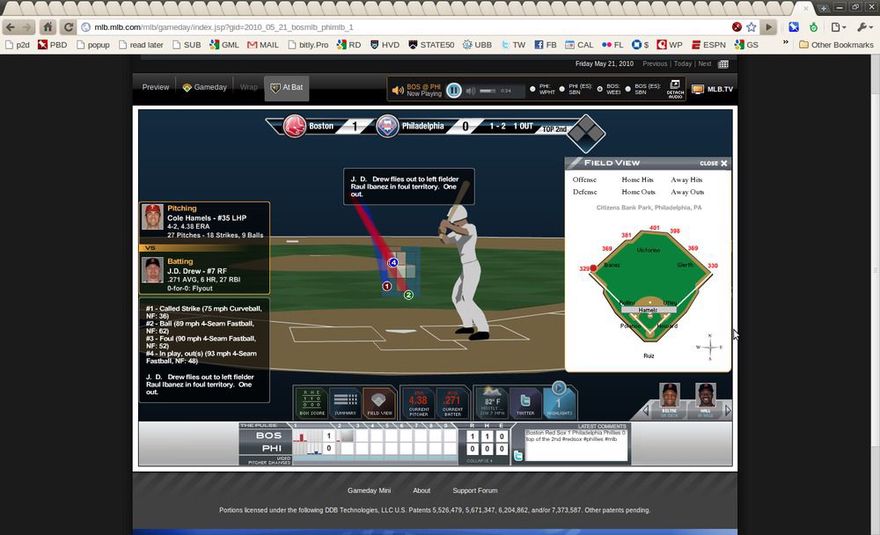Viewport: 880px width, 535px height.
Task: Open the browser wrench settings menu
Action: click(863, 27)
